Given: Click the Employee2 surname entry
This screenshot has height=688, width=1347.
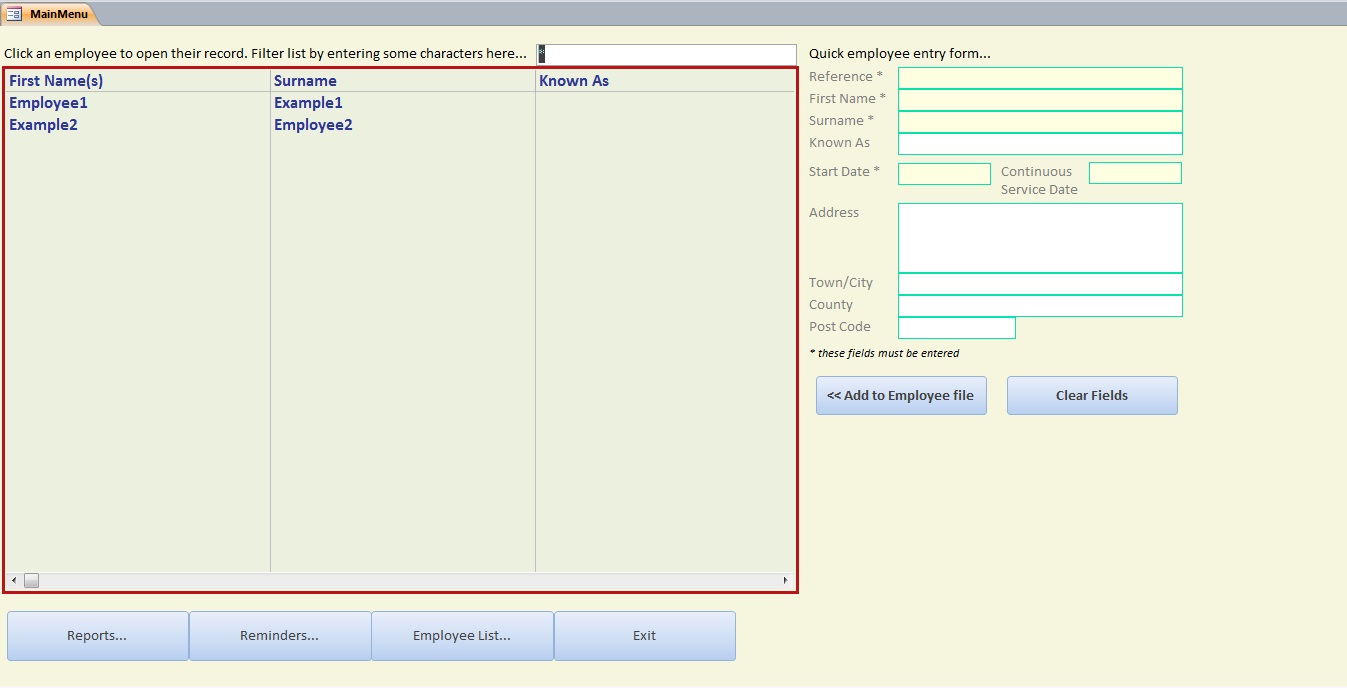Looking at the screenshot, I should pyautogui.click(x=313, y=125).
